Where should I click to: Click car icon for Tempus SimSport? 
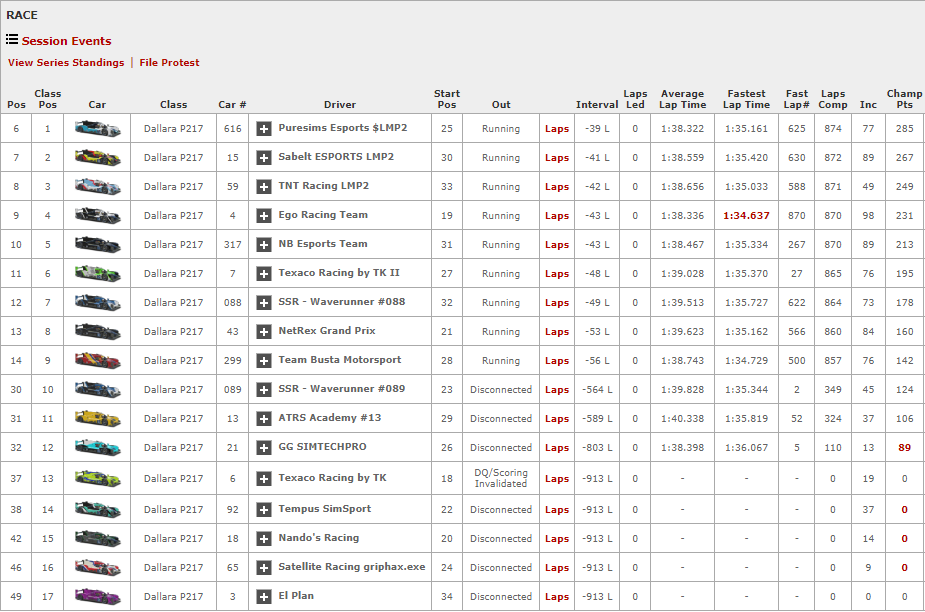(97, 509)
